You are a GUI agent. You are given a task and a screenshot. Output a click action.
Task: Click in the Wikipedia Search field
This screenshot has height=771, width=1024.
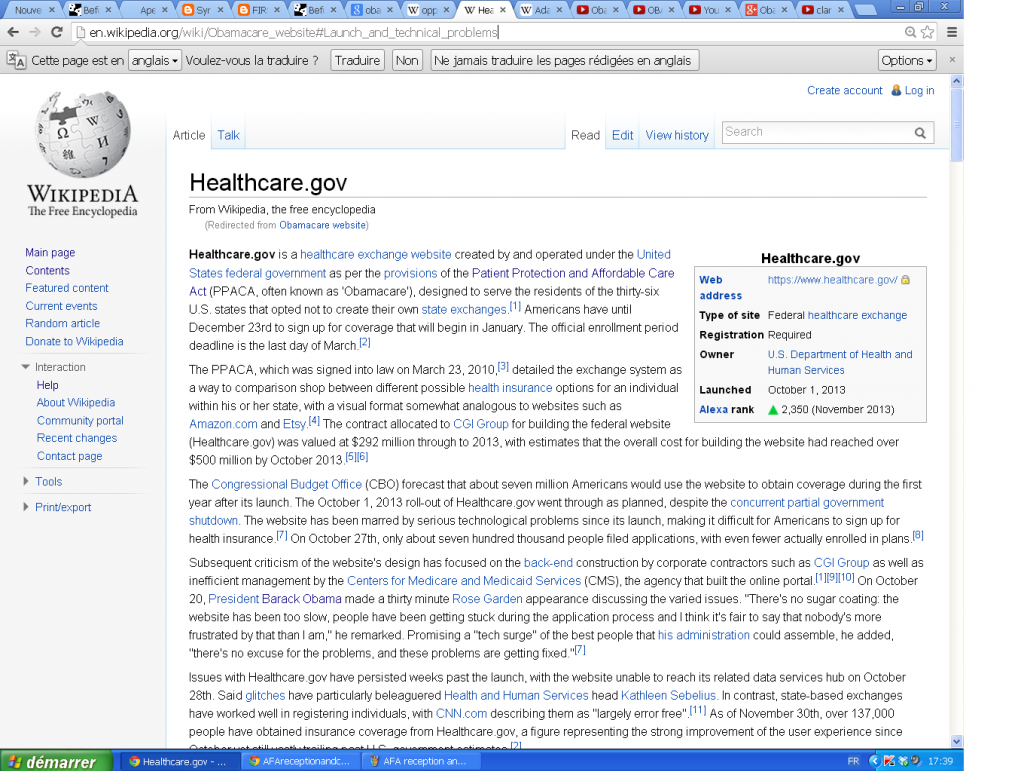pos(818,132)
